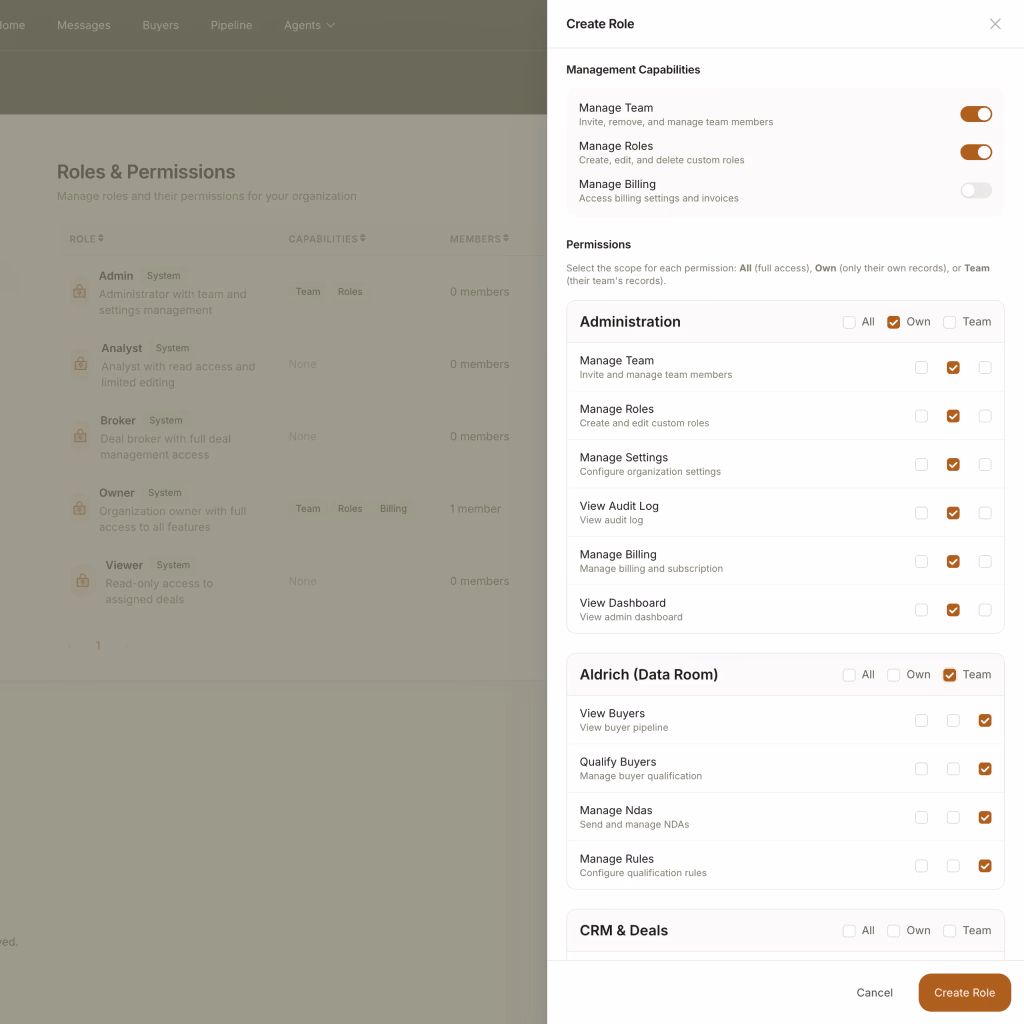Select page 1 in the pagination

click(97, 645)
